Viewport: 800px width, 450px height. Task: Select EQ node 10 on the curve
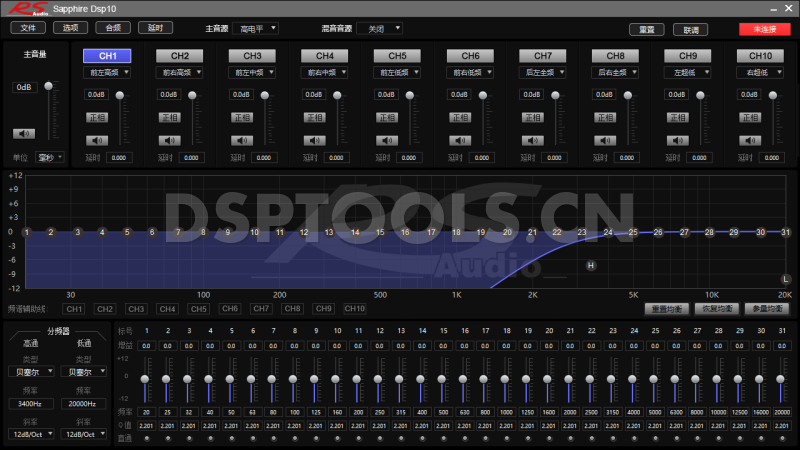pos(254,232)
